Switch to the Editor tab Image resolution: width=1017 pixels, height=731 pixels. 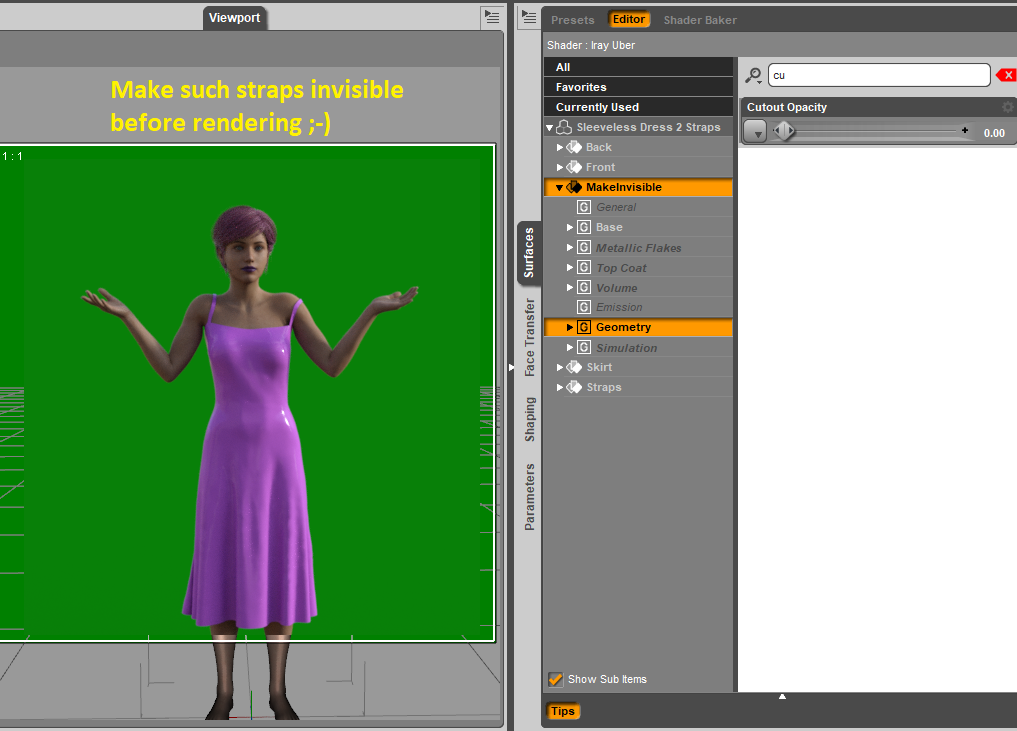point(628,19)
